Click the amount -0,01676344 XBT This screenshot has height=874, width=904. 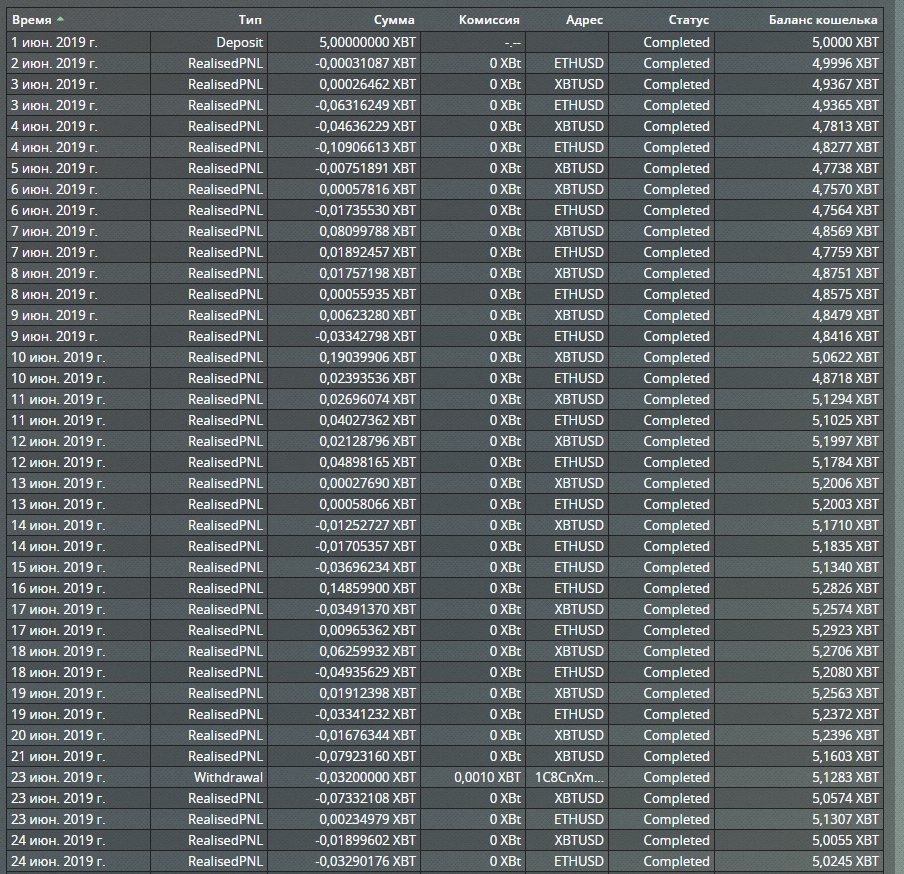pyautogui.click(x=365, y=735)
